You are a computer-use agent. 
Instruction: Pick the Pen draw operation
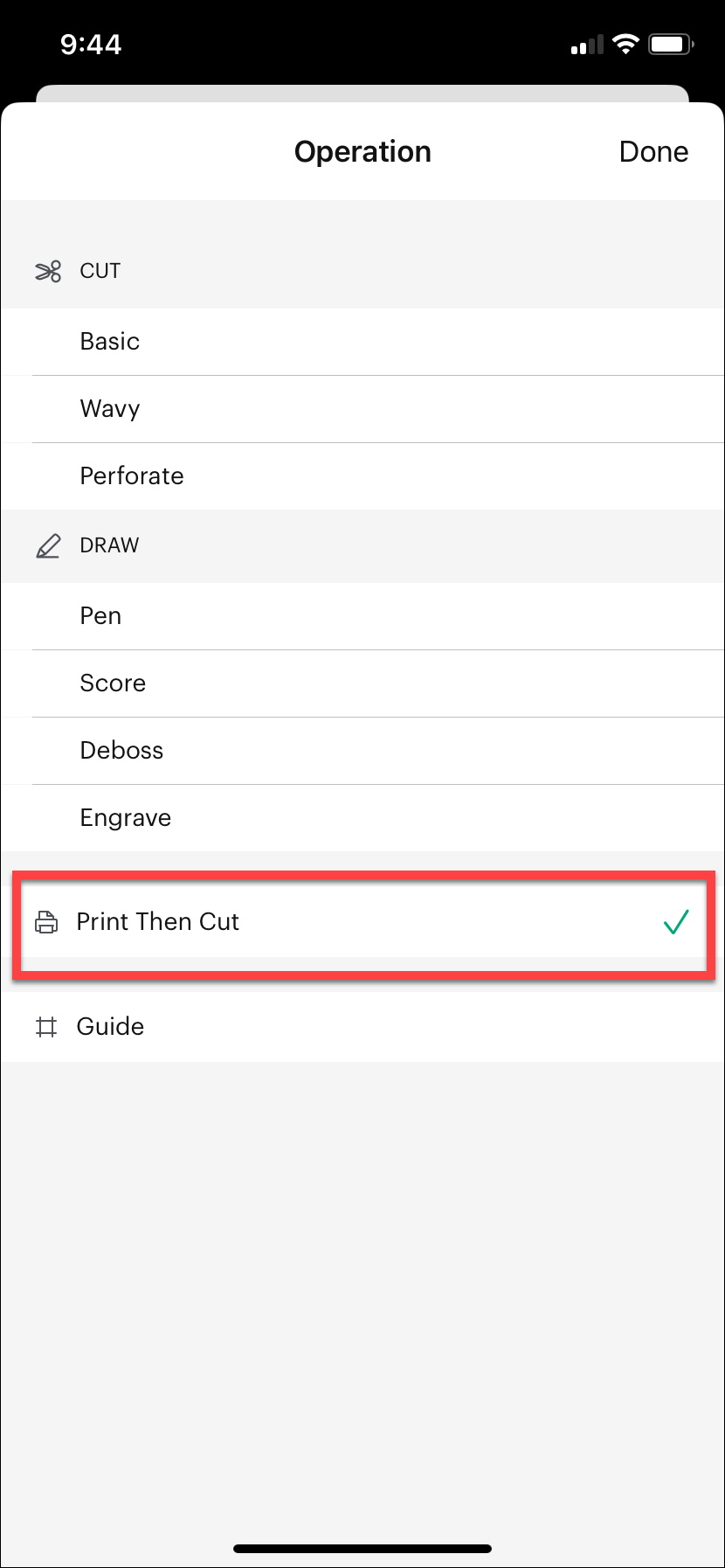100,616
